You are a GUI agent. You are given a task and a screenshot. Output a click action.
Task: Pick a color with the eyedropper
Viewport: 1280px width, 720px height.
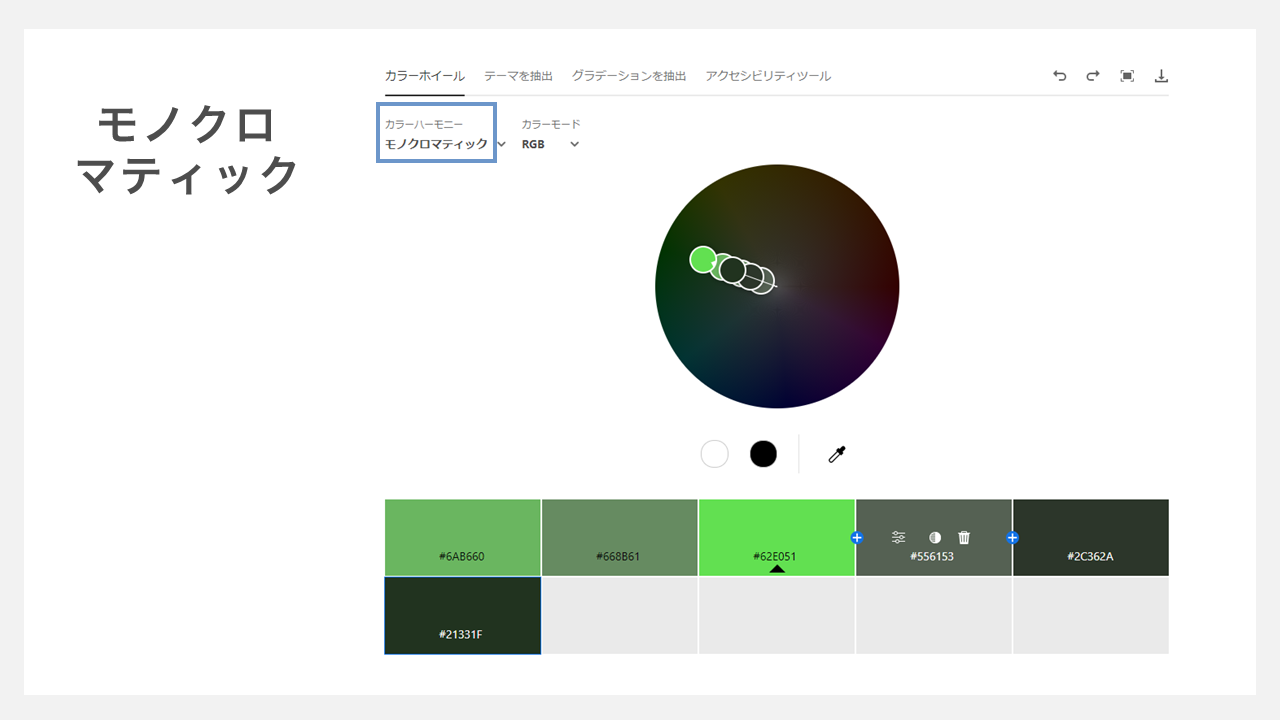point(837,454)
